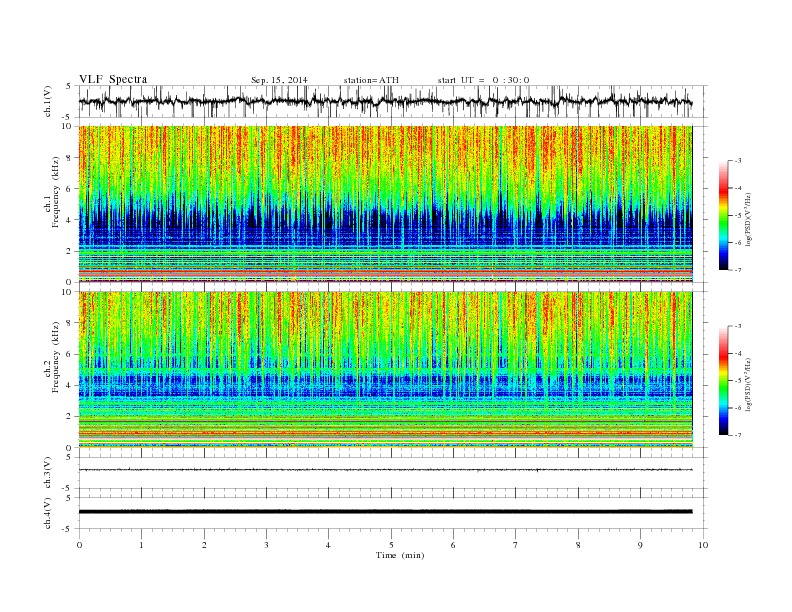Click the log(PSD) label beside the upper colorbar

(749, 219)
